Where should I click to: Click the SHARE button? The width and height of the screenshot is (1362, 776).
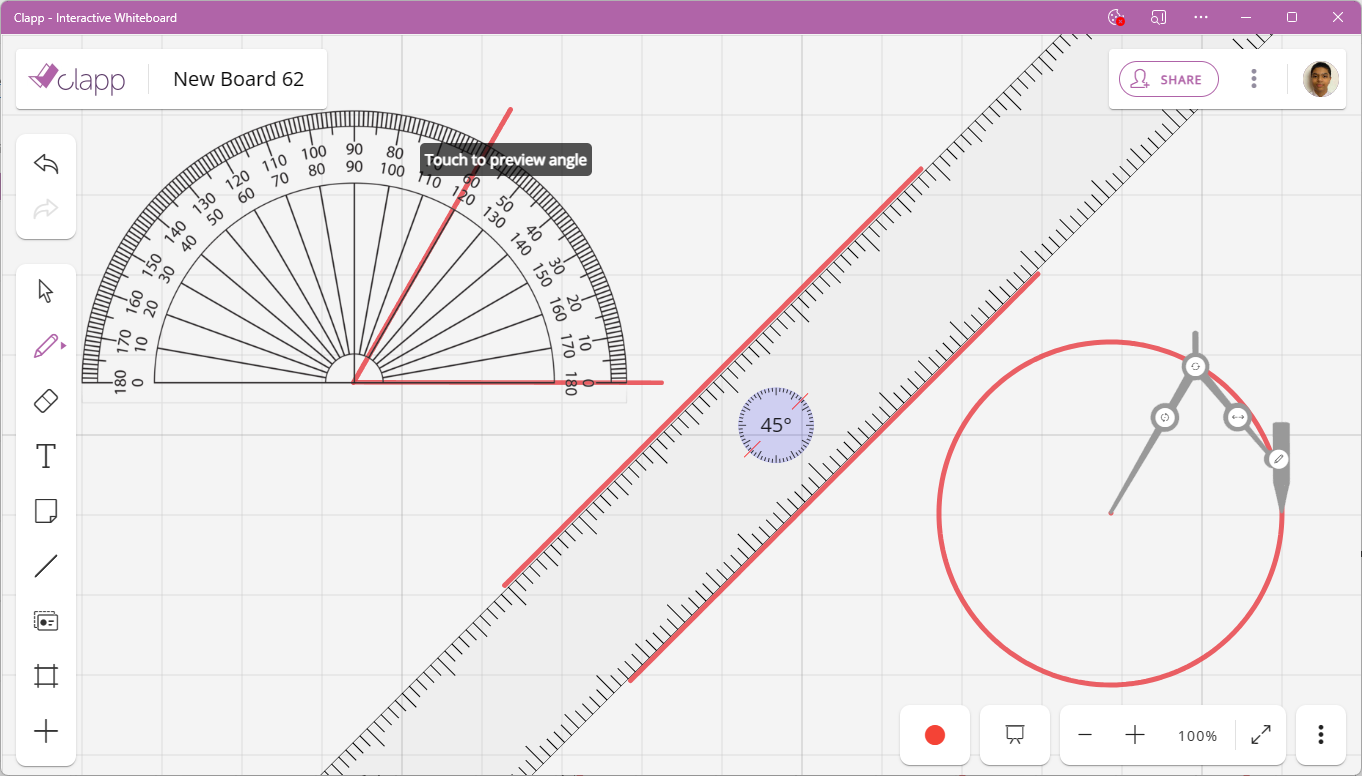[1168, 79]
